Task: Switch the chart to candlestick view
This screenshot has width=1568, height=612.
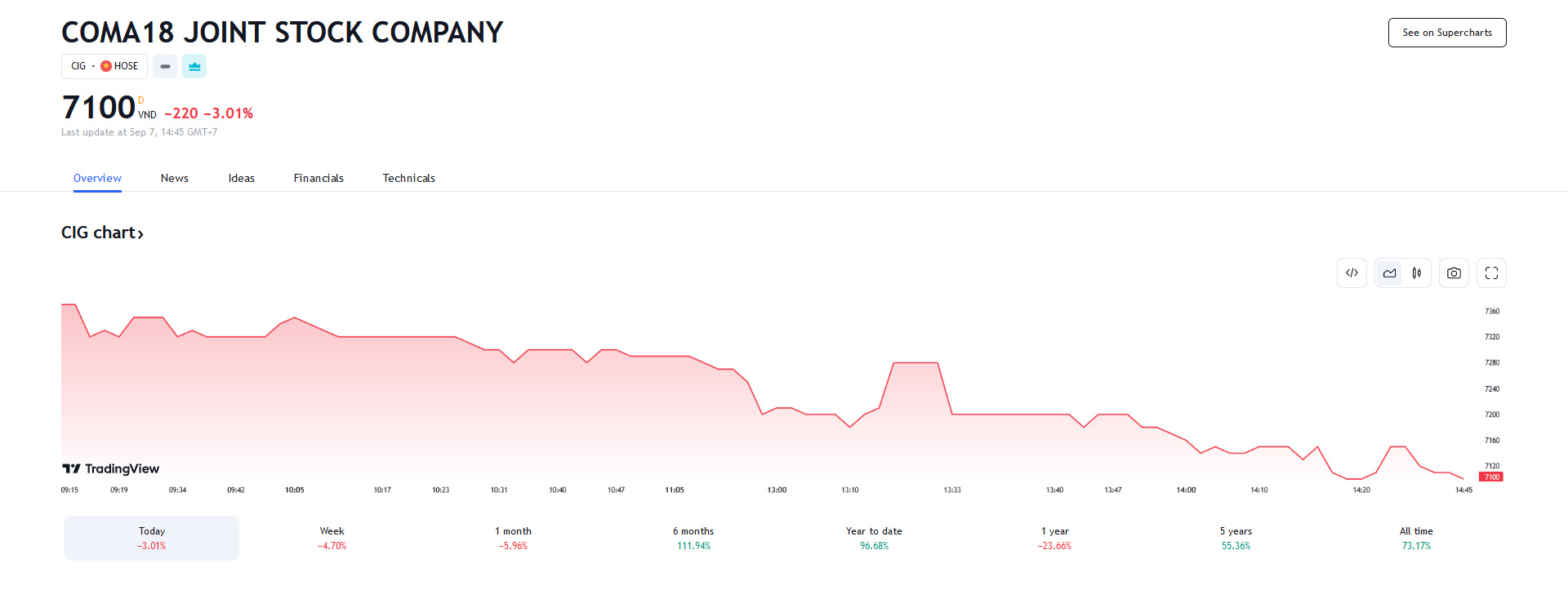Action: 1417,273
